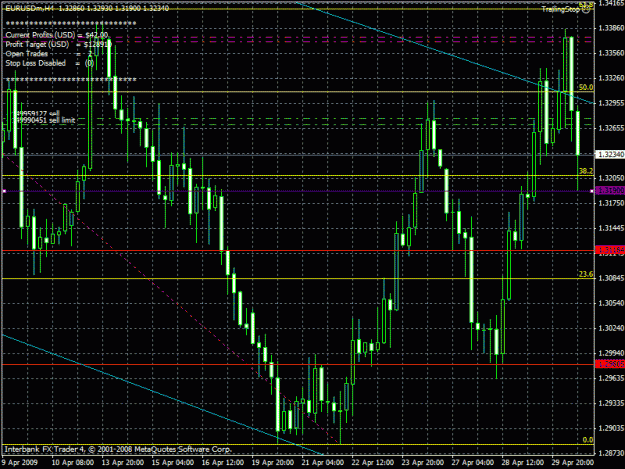Click the 10 Apr 08:00 time label
The width and height of the screenshot is (625, 469).
(x=73, y=463)
